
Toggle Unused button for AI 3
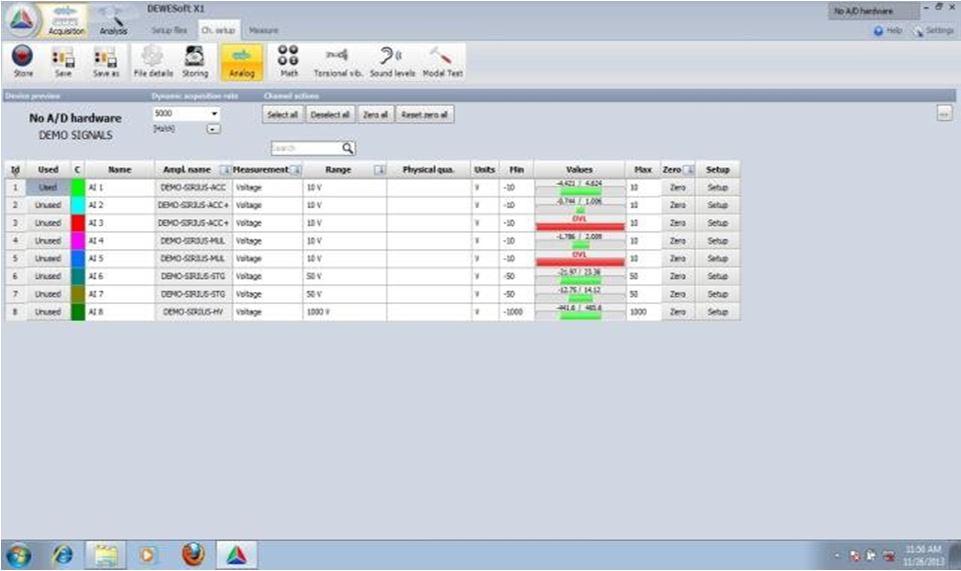[x=48, y=223]
